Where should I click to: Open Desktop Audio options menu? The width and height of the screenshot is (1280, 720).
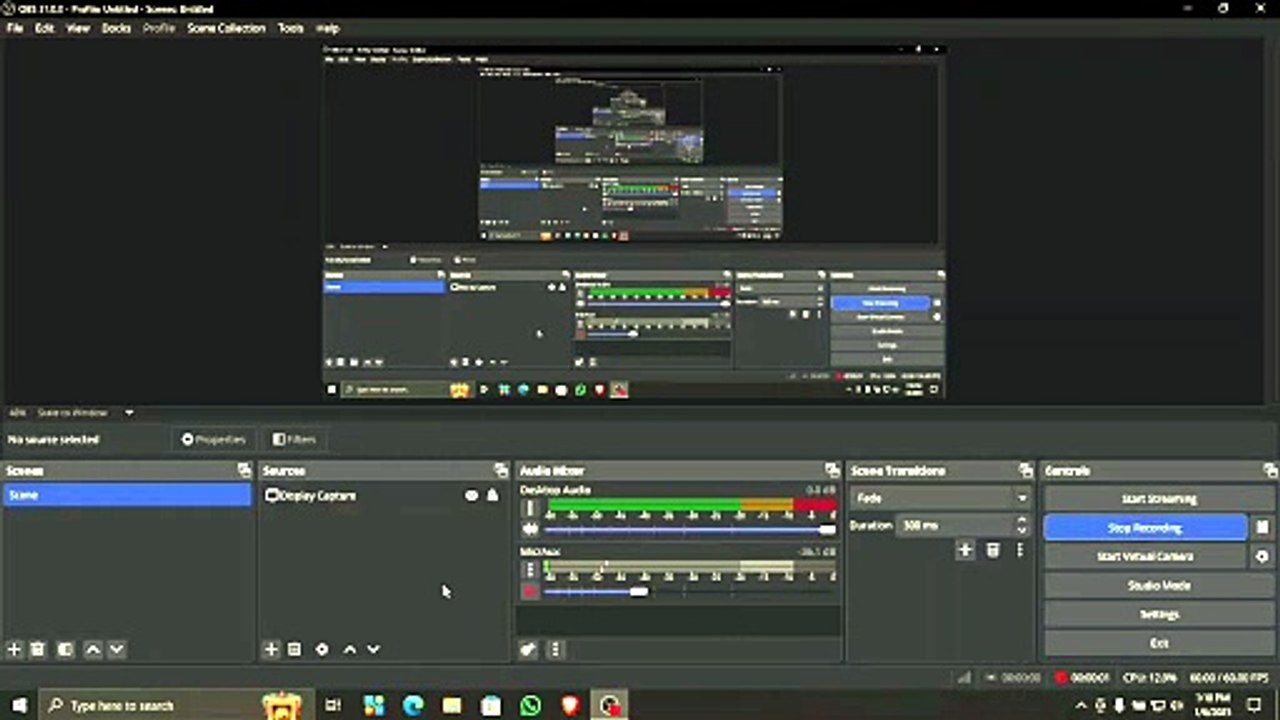tap(530, 508)
